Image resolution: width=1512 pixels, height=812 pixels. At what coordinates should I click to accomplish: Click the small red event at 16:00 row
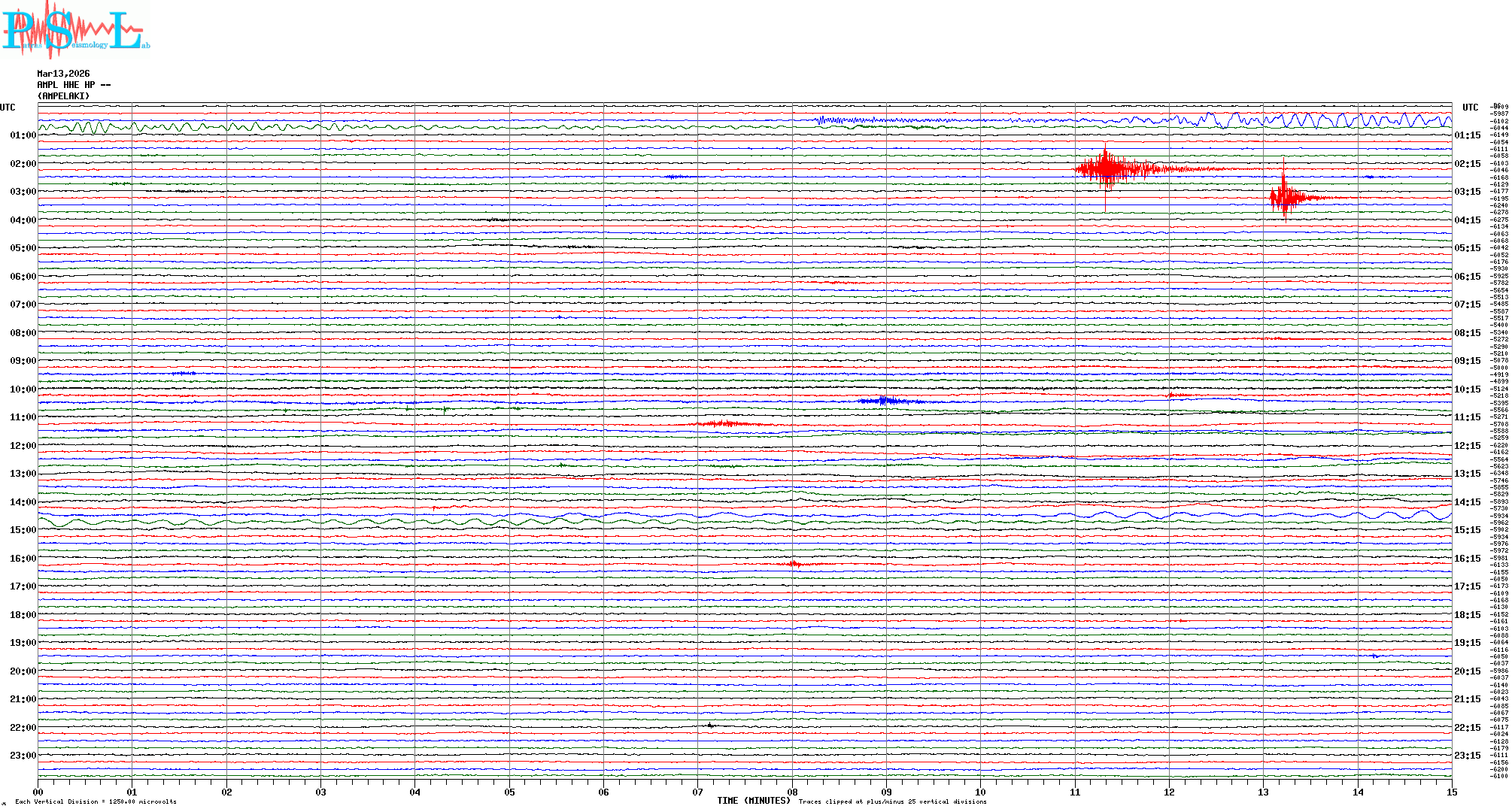[794, 563]
